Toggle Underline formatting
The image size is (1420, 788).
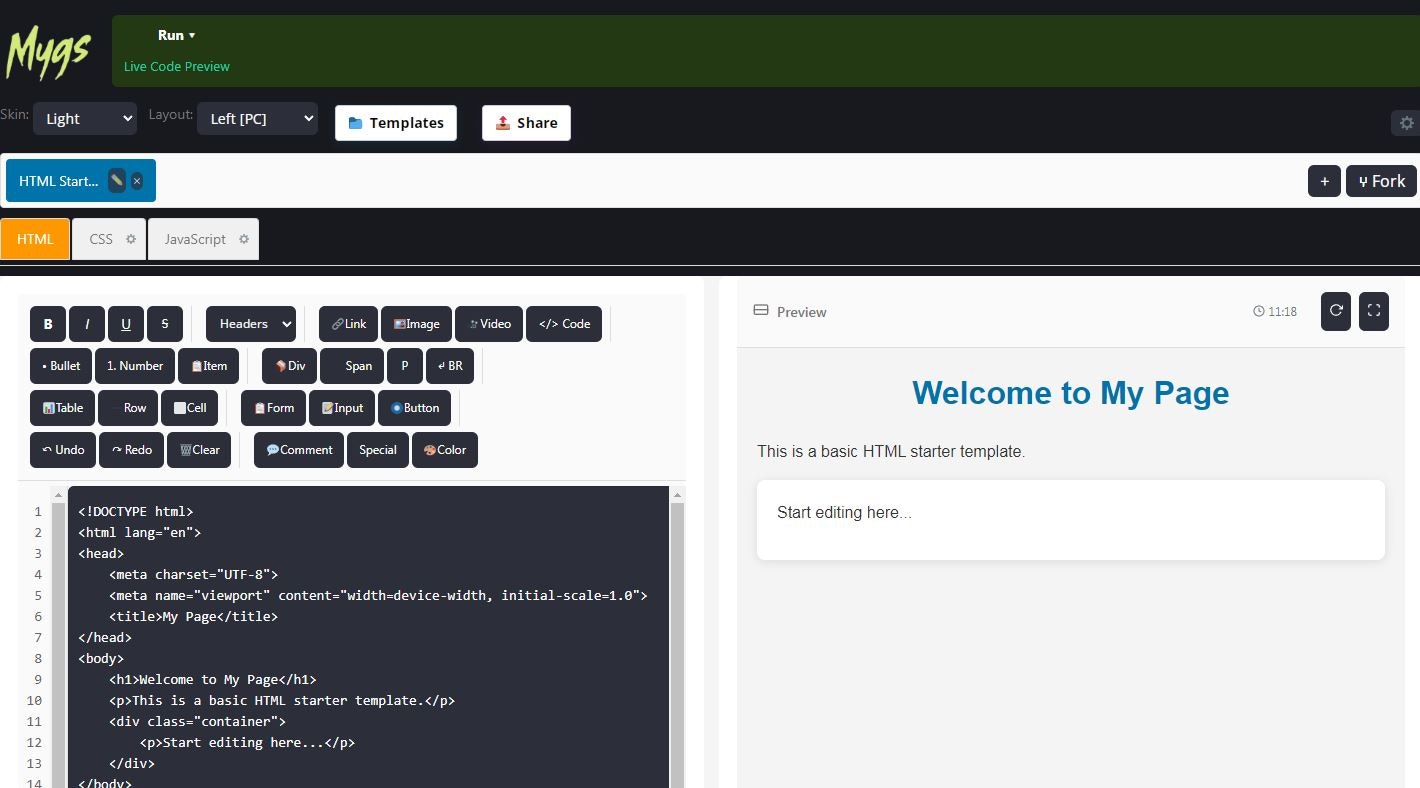point(126,324)
